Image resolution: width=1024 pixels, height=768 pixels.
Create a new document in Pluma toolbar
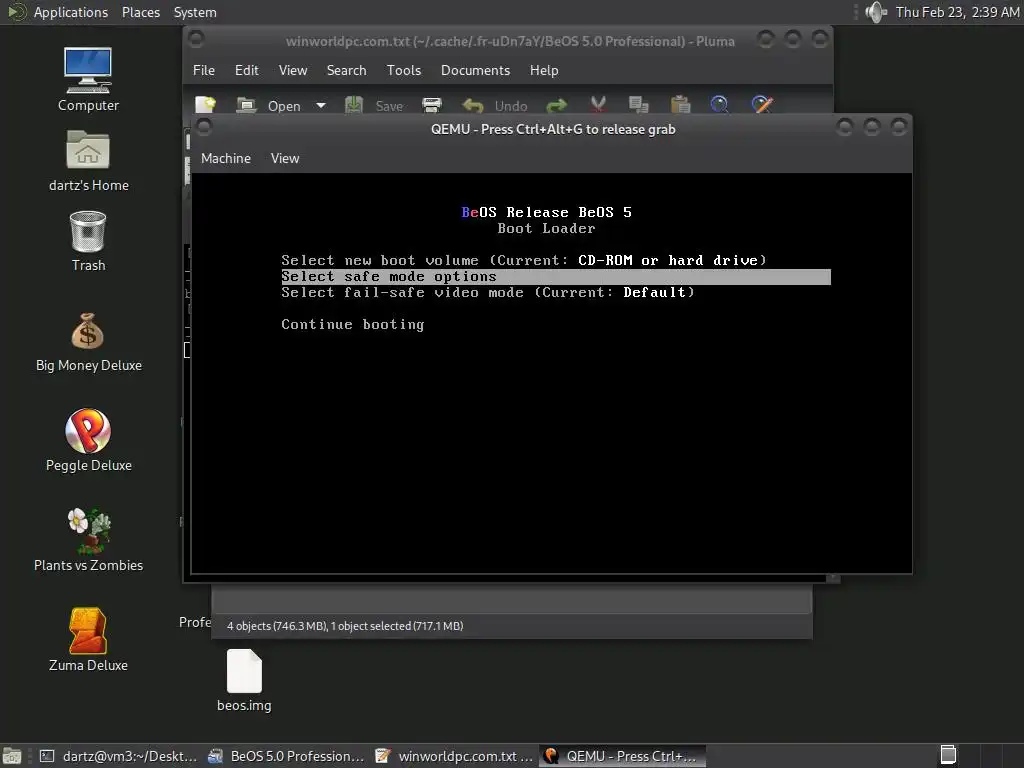point(205,105)
